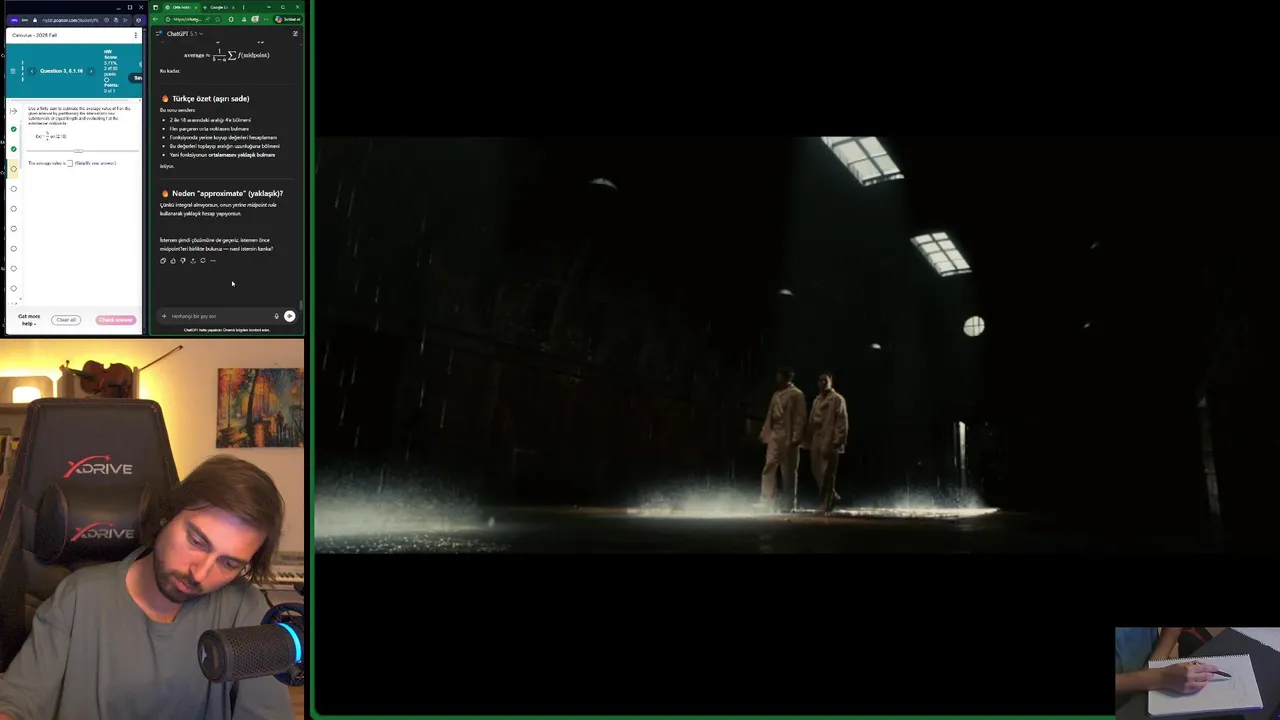Share the ChatGPT response
Image resolution: width=1280 pixels, height=720 pixels.
point(193,261)
